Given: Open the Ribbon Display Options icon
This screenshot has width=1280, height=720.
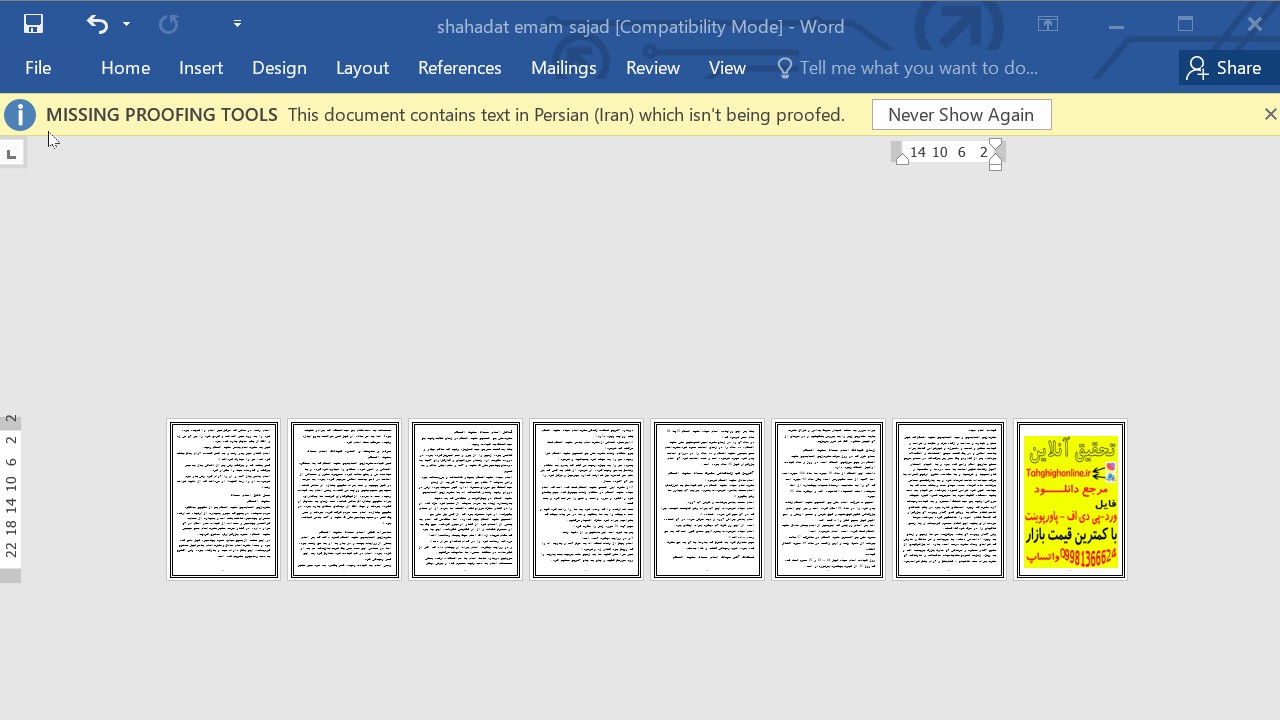Looking at the screenshot, I should pos(1048,24).
